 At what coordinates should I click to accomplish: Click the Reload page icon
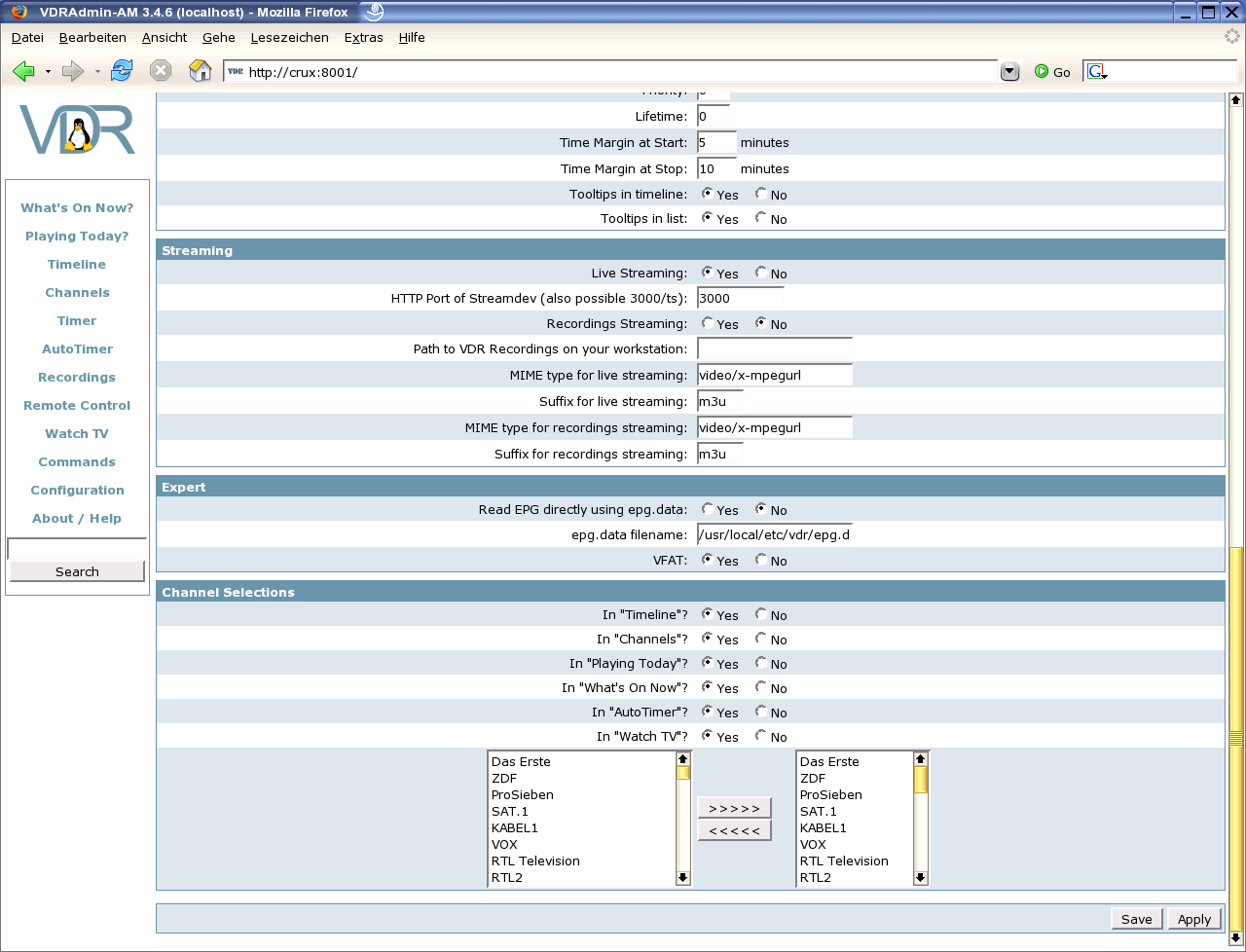pyautogui.click(x=122, y=71)
